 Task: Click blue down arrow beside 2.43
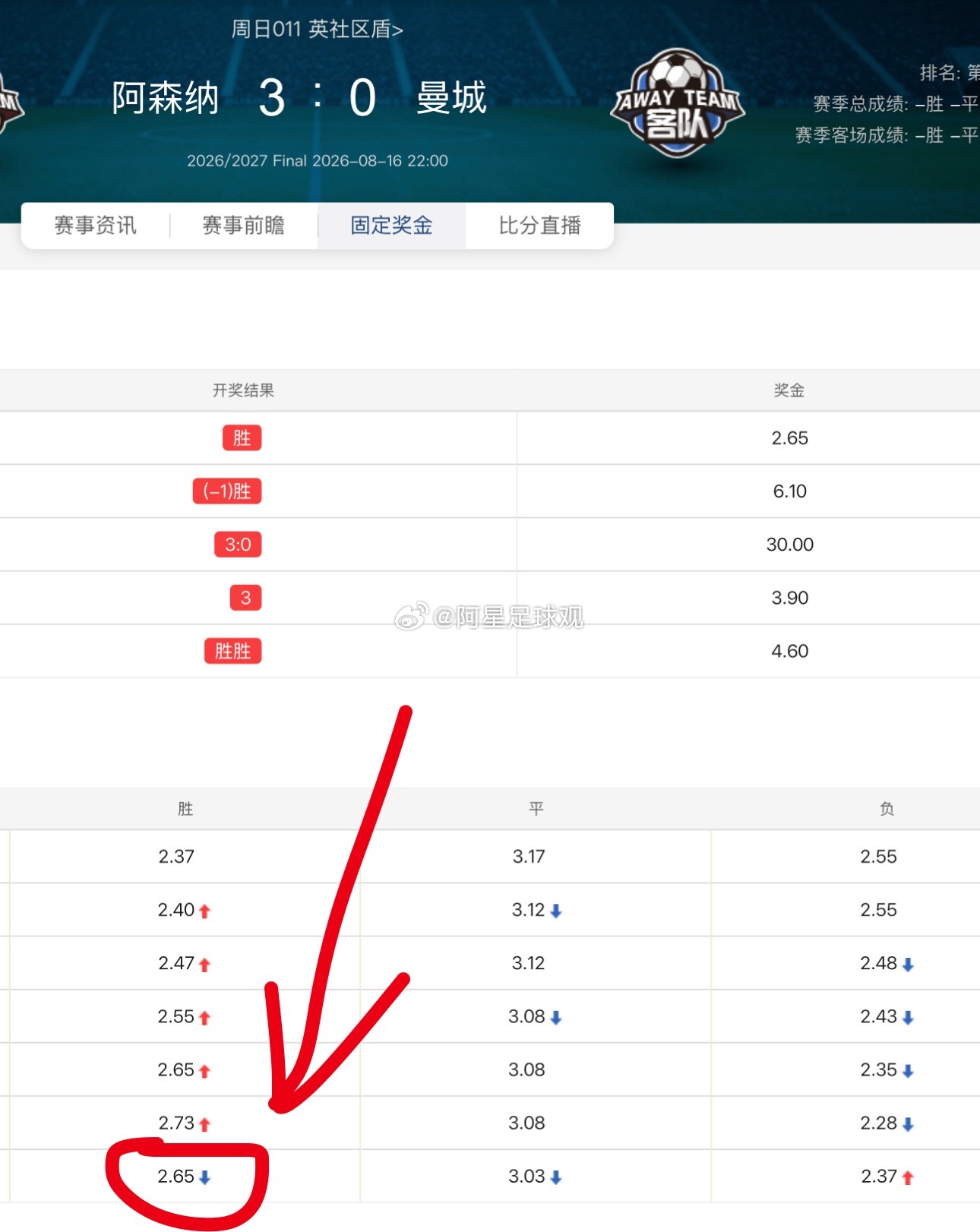(x=908, y=1018)
